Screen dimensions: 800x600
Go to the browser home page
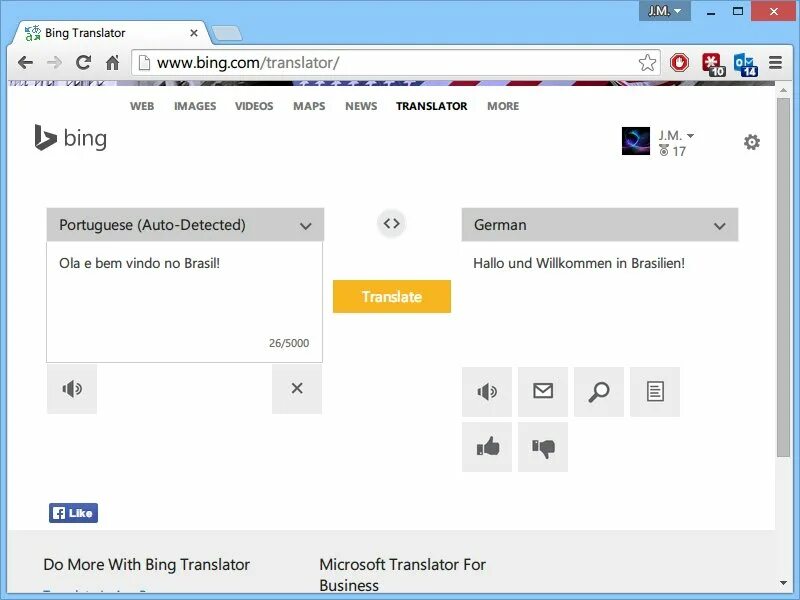coord(112,63)
